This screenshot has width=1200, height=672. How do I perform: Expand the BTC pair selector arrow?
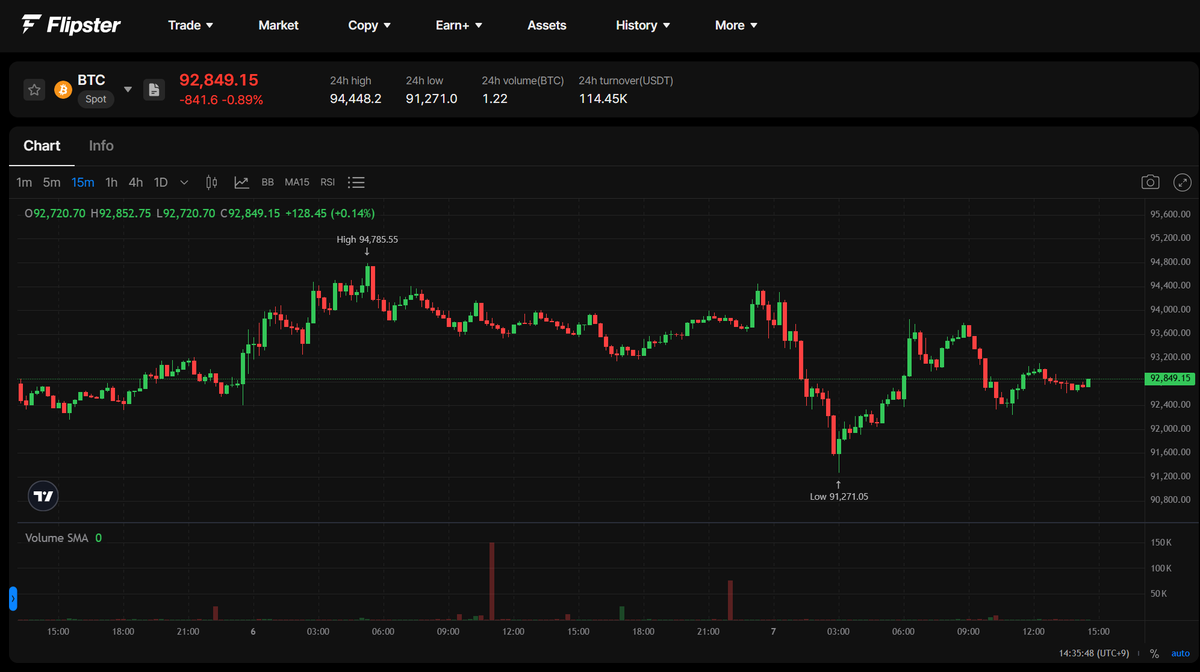click(128, 89)
